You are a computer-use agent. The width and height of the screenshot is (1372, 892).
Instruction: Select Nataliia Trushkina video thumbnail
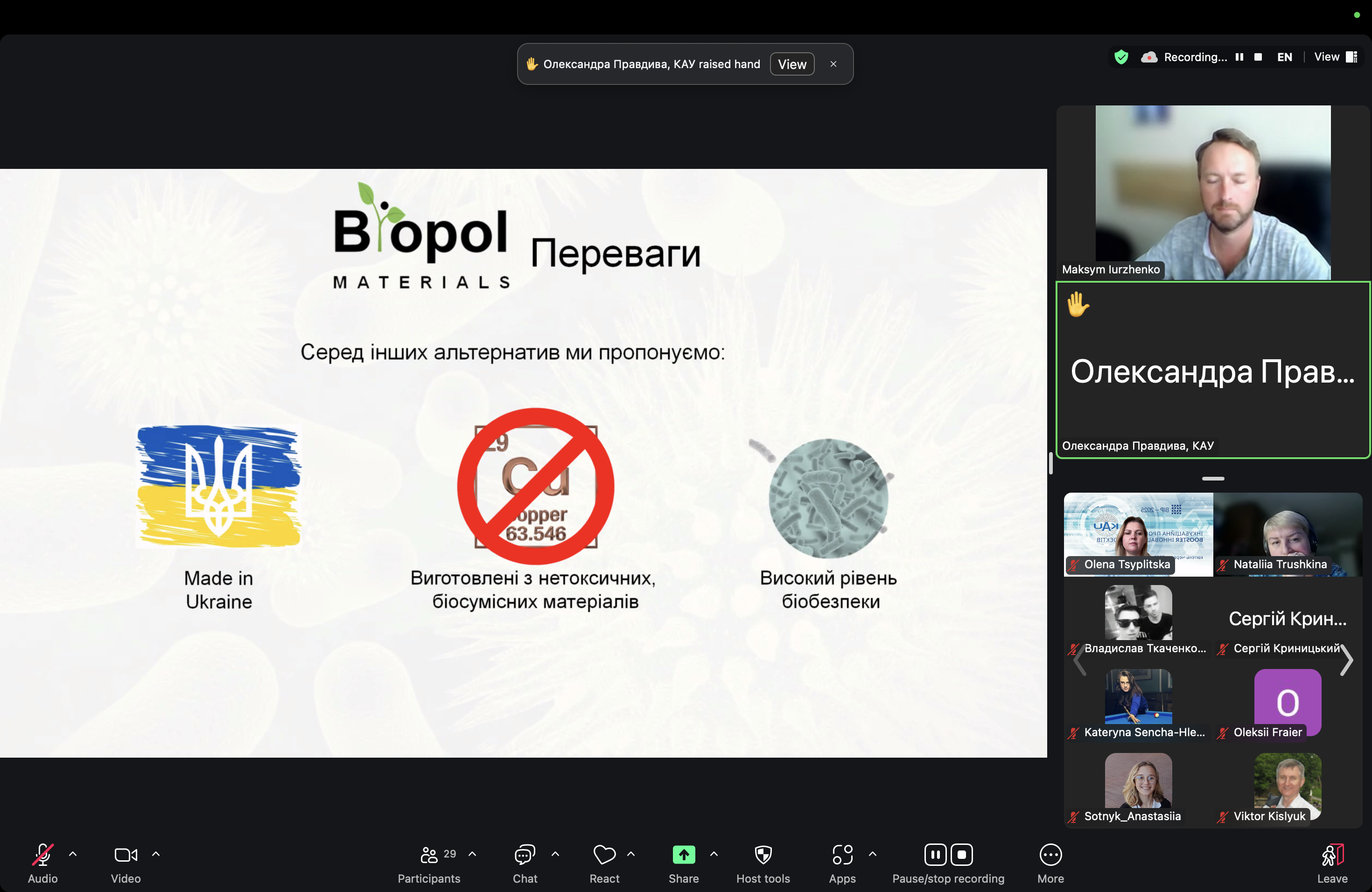point(1288,534)
